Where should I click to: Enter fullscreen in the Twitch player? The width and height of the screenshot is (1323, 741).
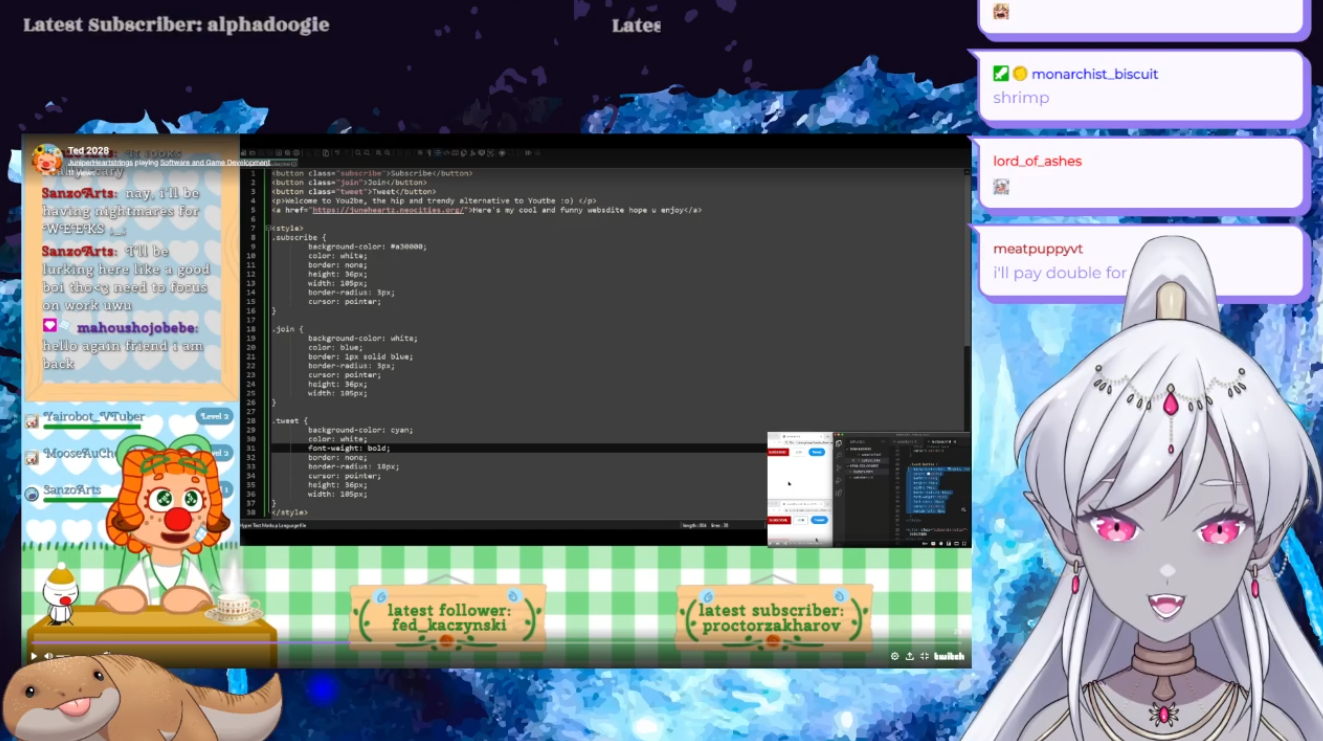[x=924, y=656]
